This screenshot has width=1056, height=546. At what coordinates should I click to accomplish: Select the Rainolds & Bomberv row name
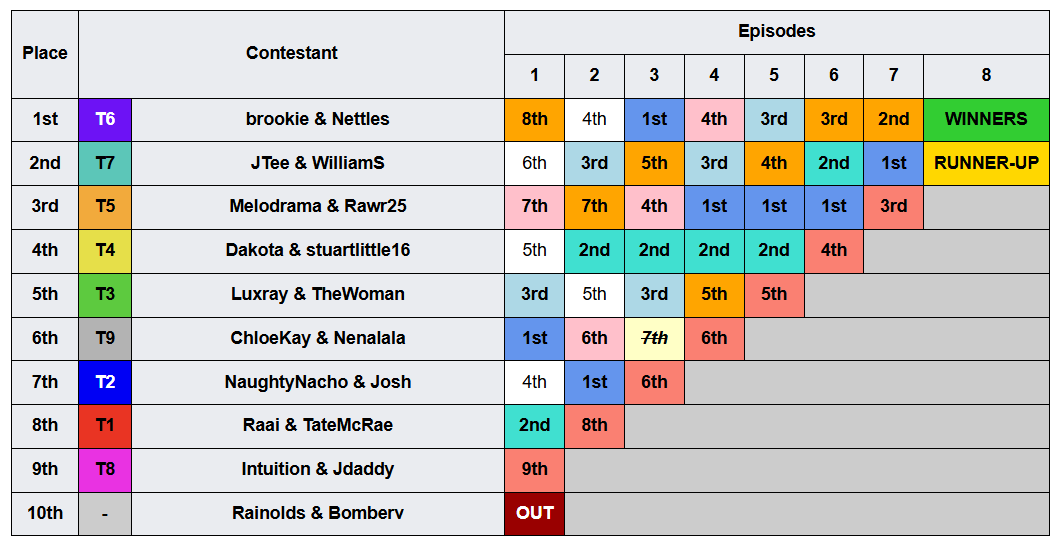click(x=318, y=514)
